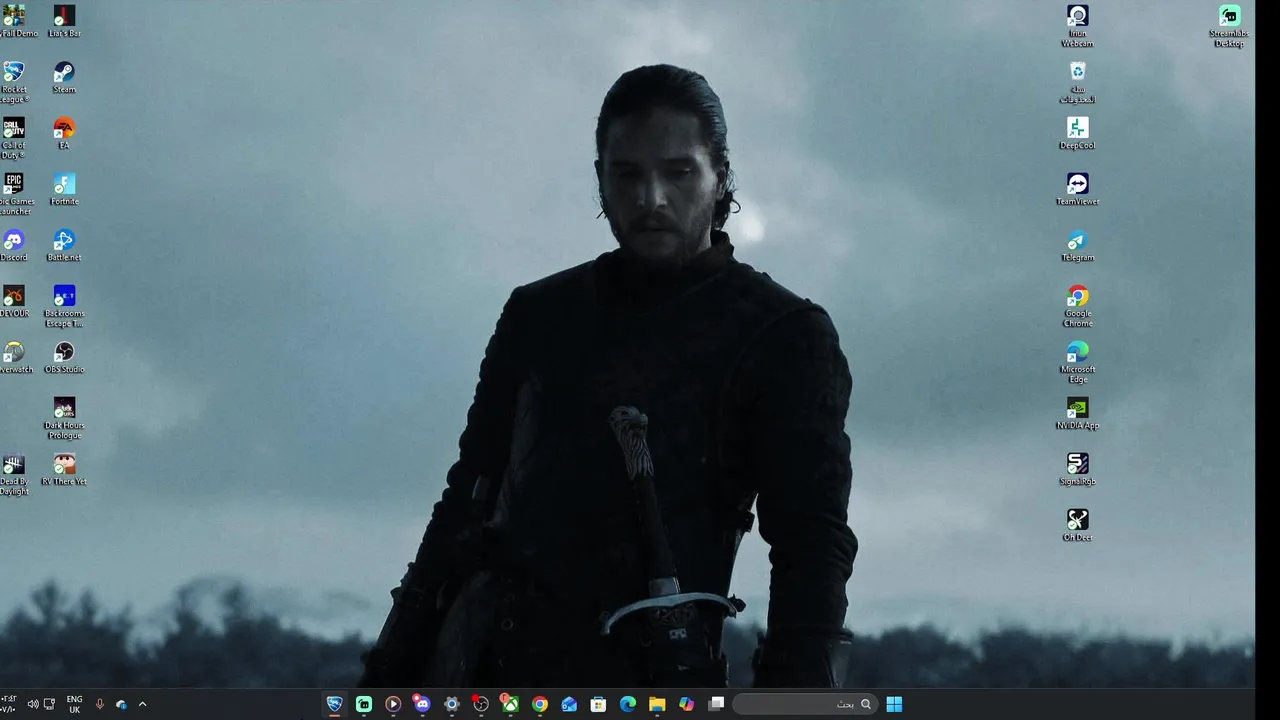Open Xbox app from the taskbar

pos(510,704)
